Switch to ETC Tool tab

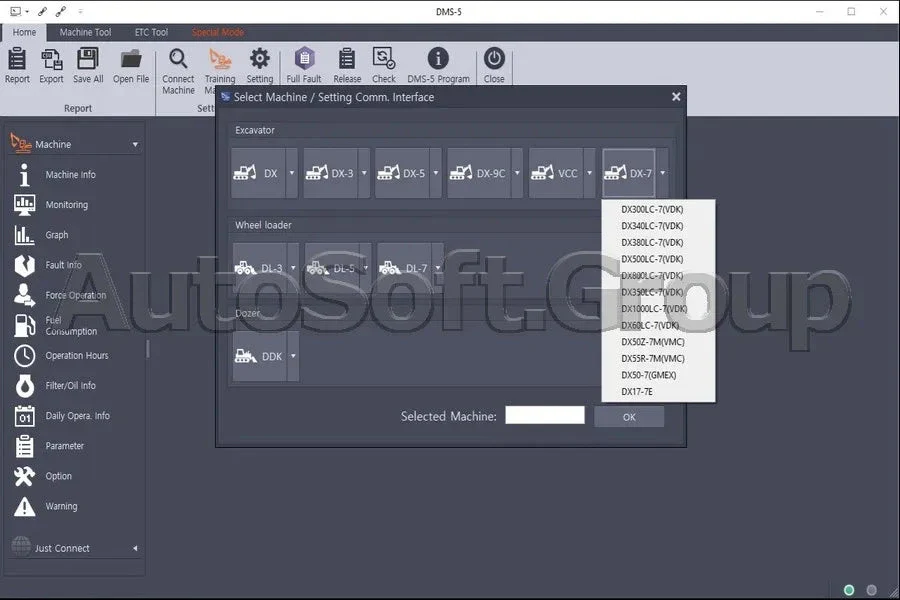tap(152, 32)
